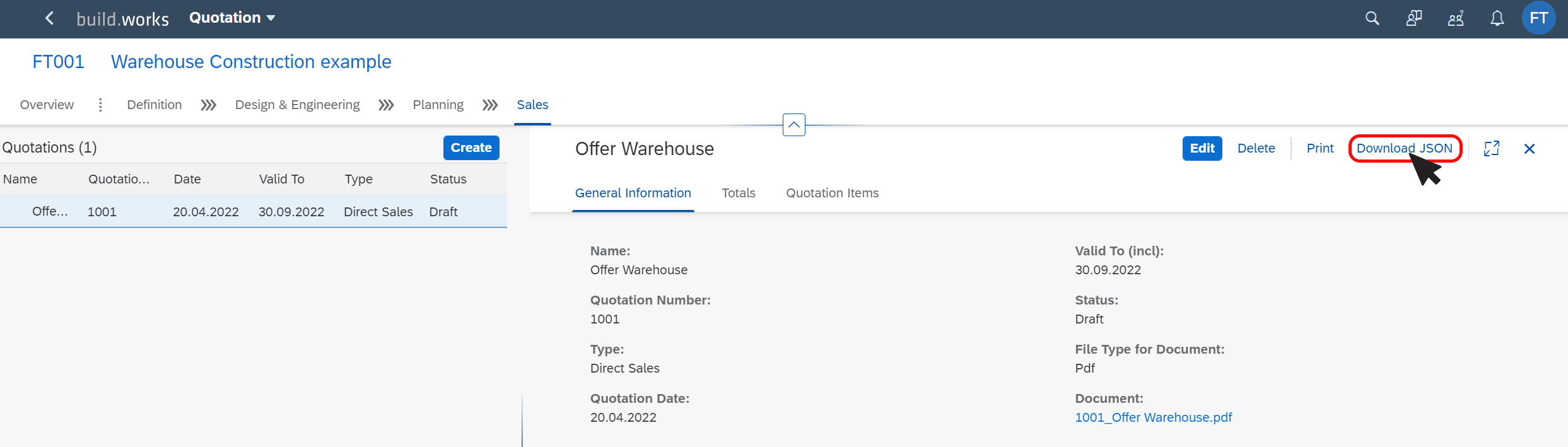The image size is (1568, 447).
Task: Switch to Design & Engineering tab
Action: 298,105
